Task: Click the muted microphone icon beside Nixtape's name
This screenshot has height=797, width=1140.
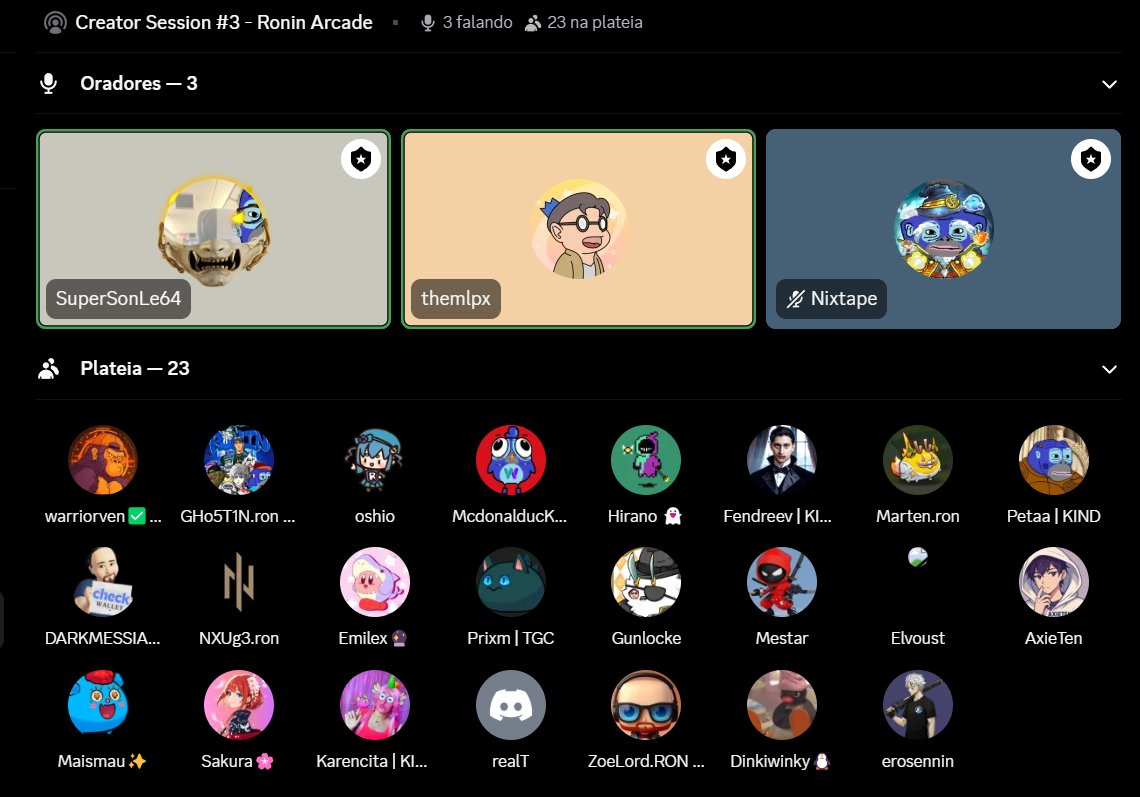Action: coord(795,298)
